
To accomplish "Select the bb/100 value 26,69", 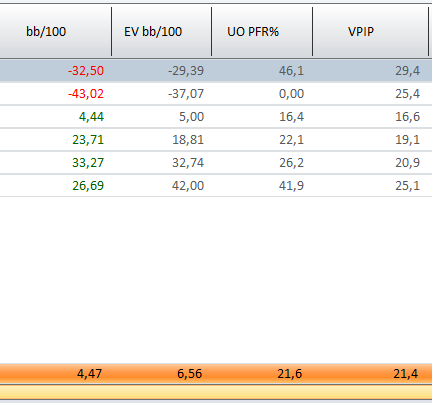I will point(88,186).
